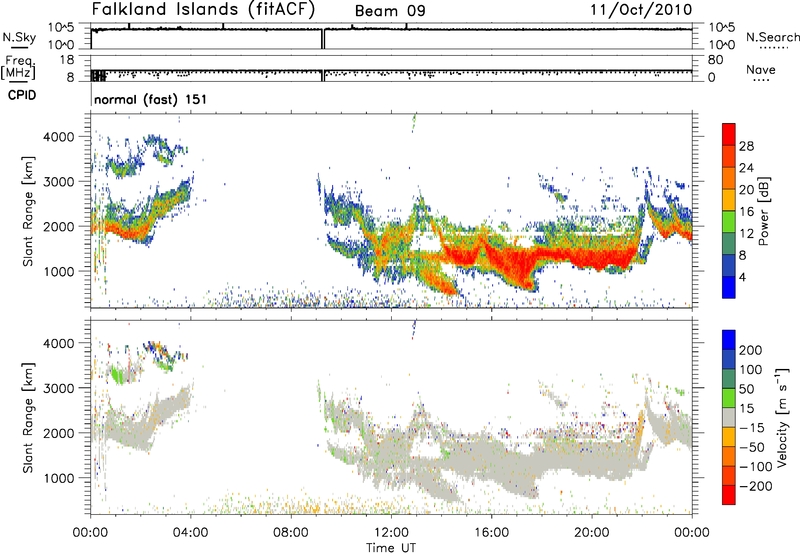Click the blue top segment of Velocity color bar

(729, 340)
